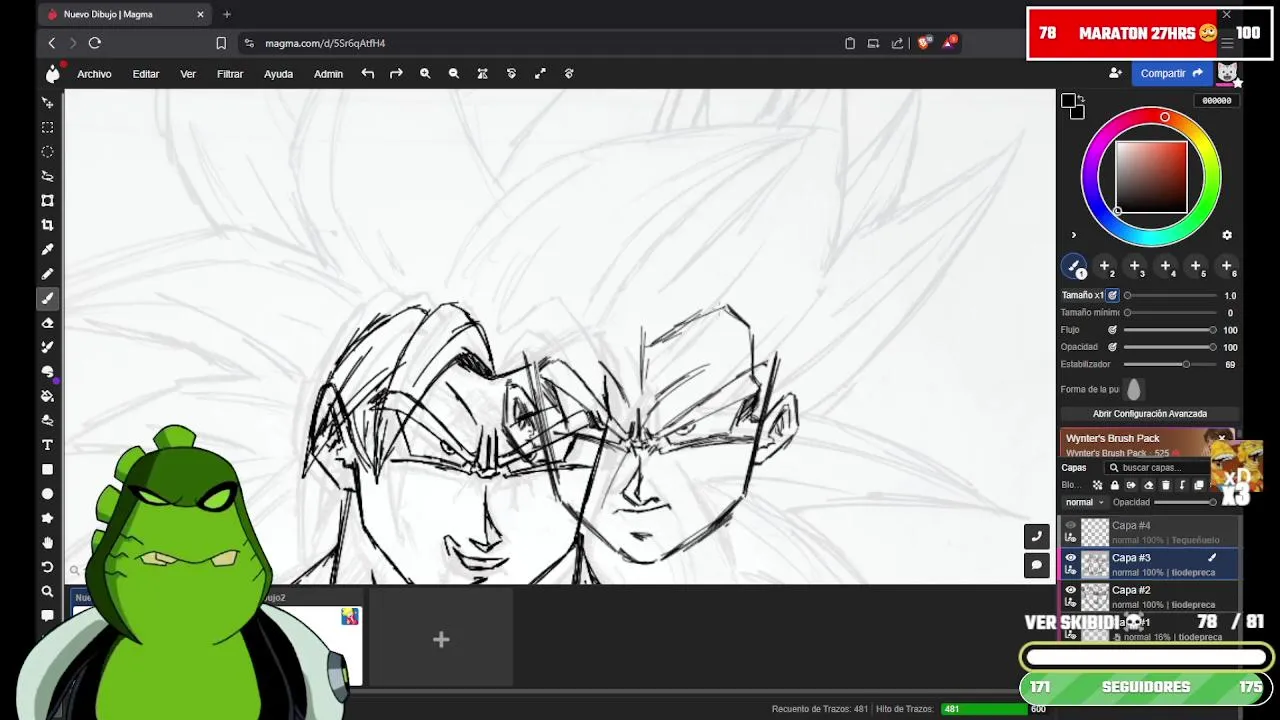Click the Redo arrow in top toolbar
Screen dimensions: 1280x720
[x=396, y=73]
